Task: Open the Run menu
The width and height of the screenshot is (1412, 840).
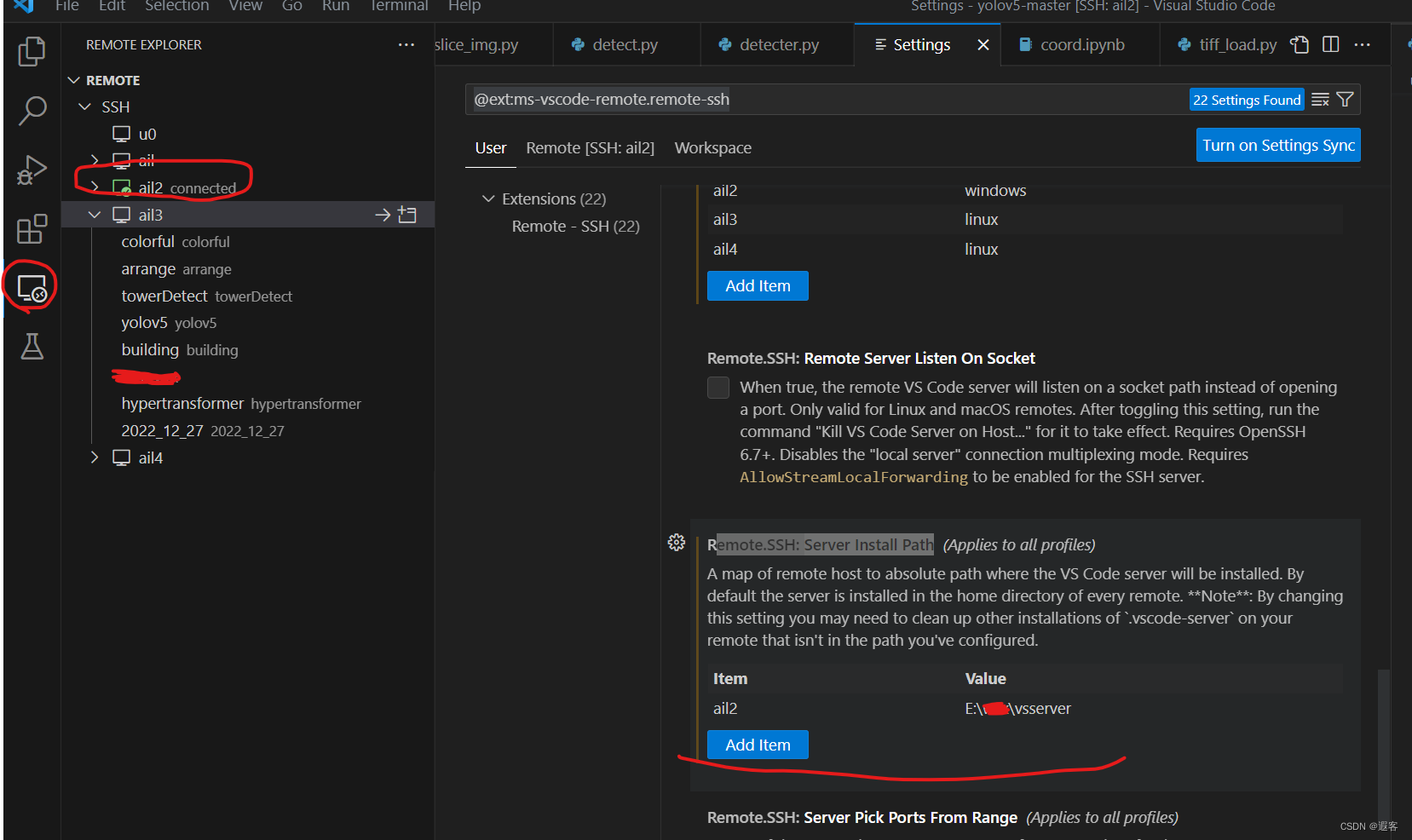Action: [x=336, y=6]
